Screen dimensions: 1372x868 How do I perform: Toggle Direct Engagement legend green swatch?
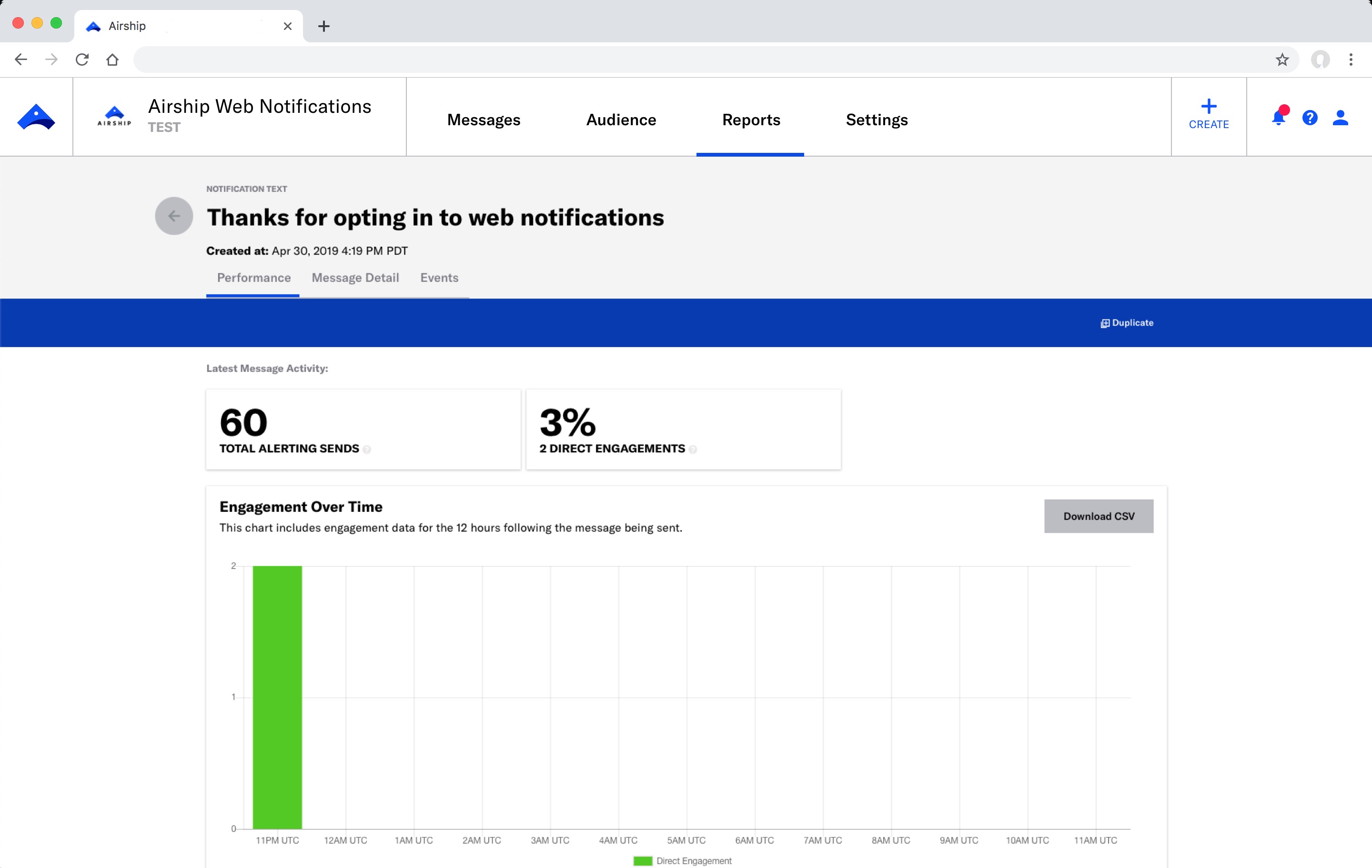[642, 860]
